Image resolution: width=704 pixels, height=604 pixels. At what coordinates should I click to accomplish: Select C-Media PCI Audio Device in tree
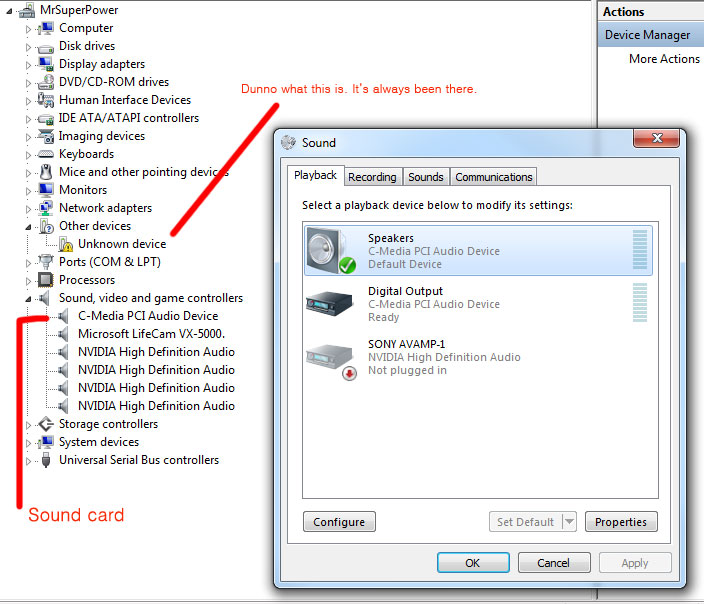coord(148,316)
